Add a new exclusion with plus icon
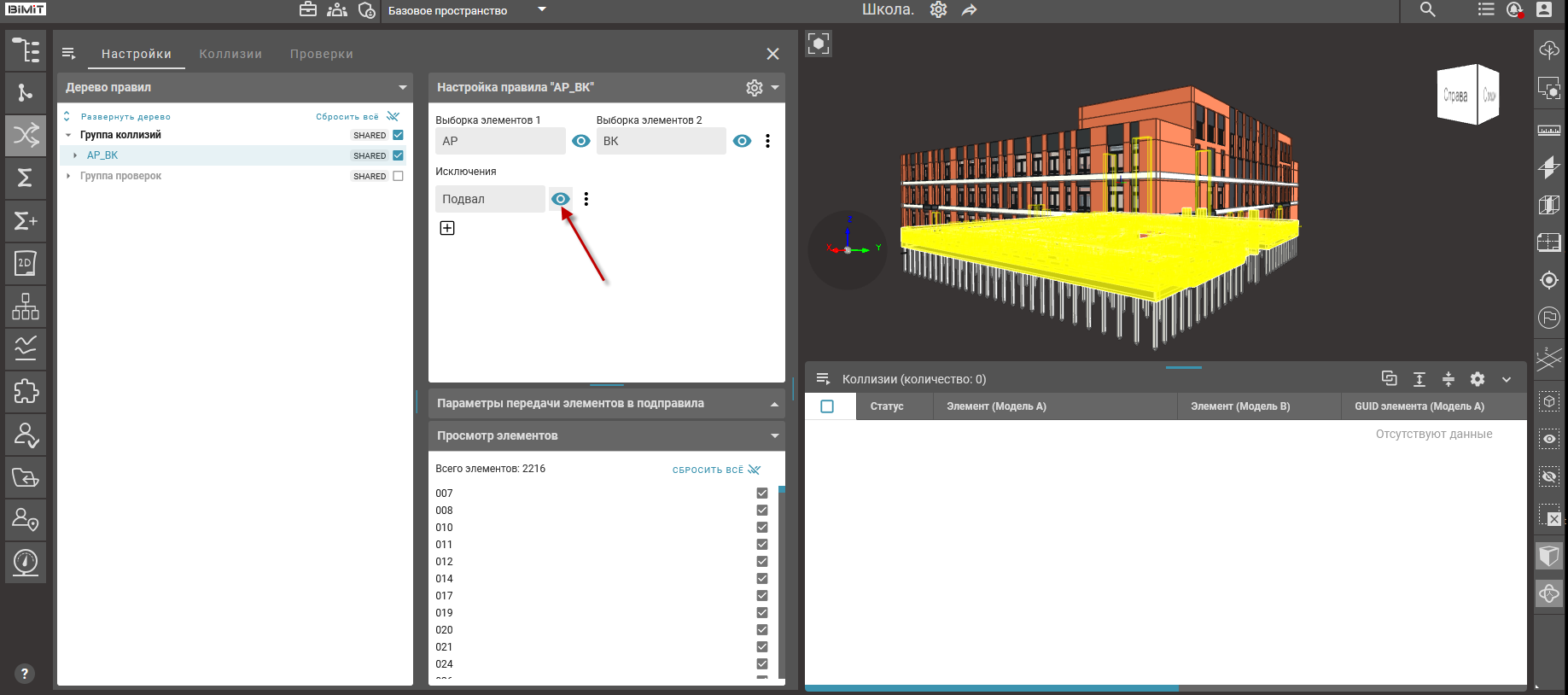The height and width of the screenshot is (695, 1568). pyautogui.click(x=447, y=228)
